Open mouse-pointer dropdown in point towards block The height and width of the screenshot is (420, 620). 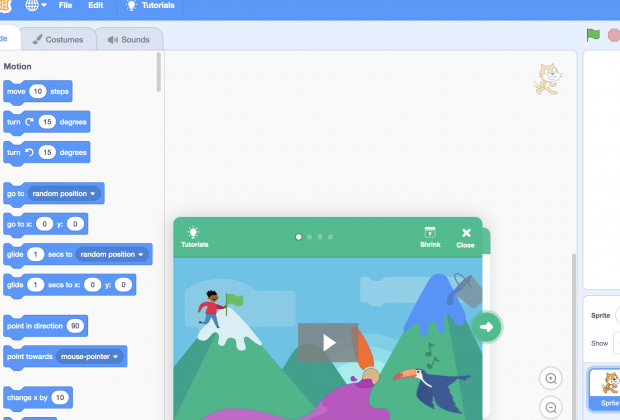(x=90, y=356)
